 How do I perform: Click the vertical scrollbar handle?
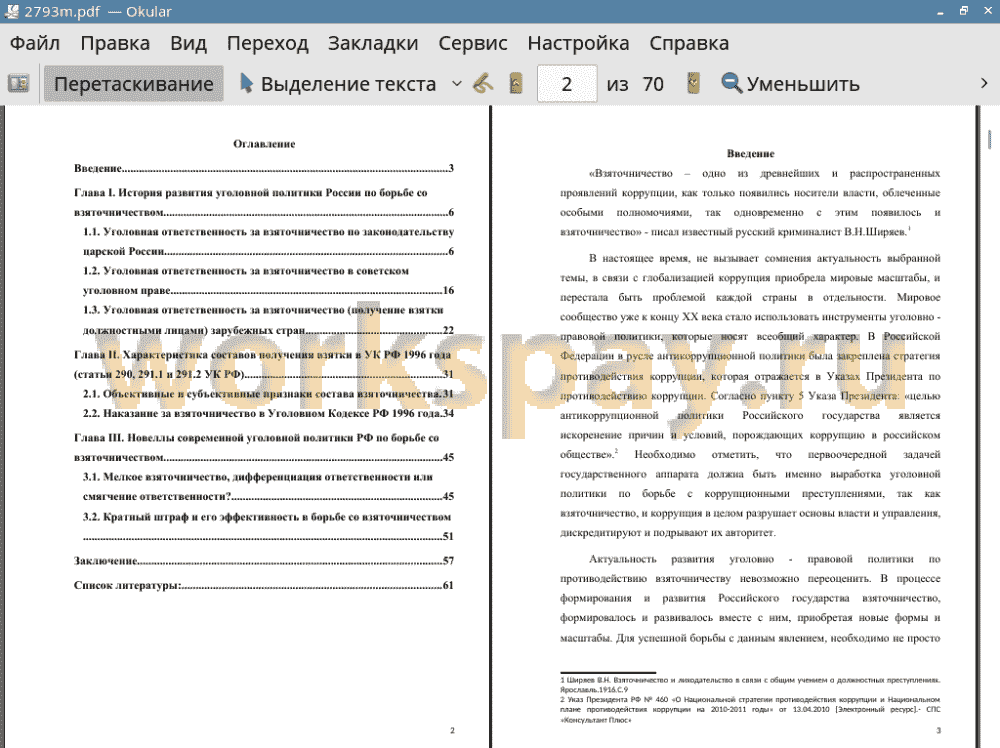pyautogui.click(x=989, y=140)
